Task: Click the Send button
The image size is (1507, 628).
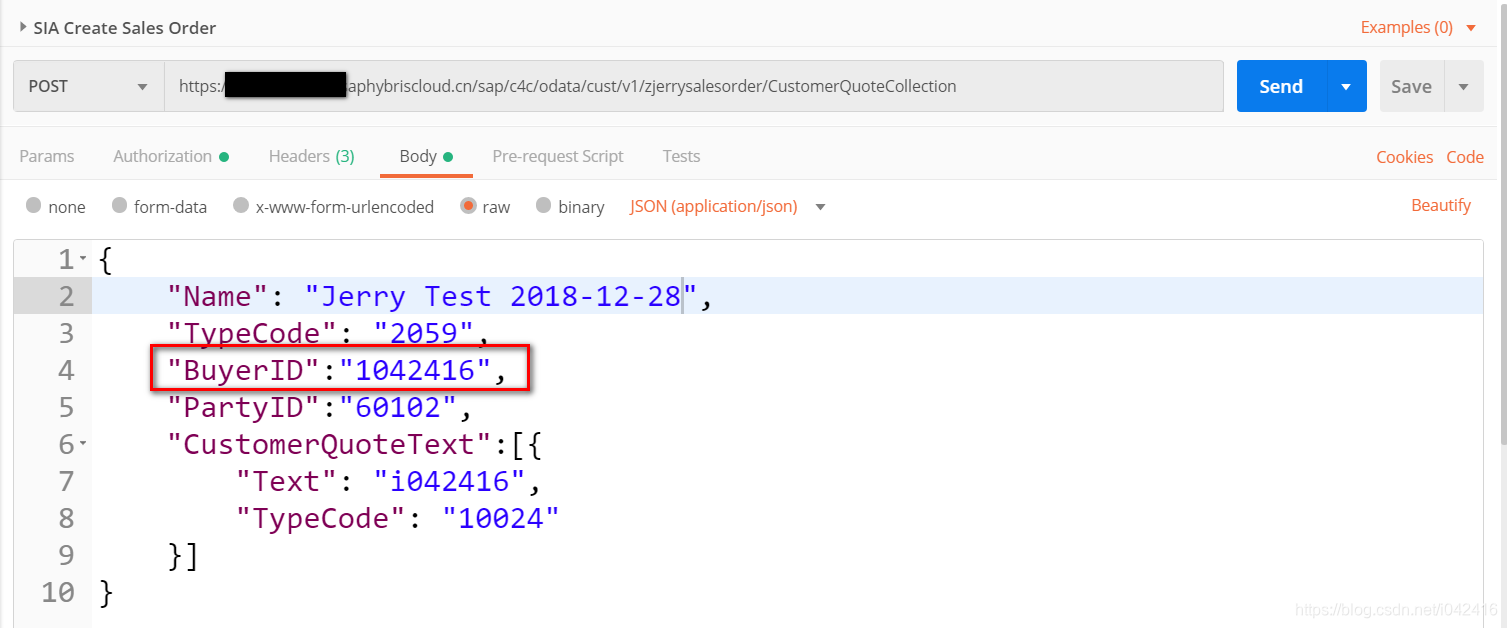Action: [x=1281, y=86]
